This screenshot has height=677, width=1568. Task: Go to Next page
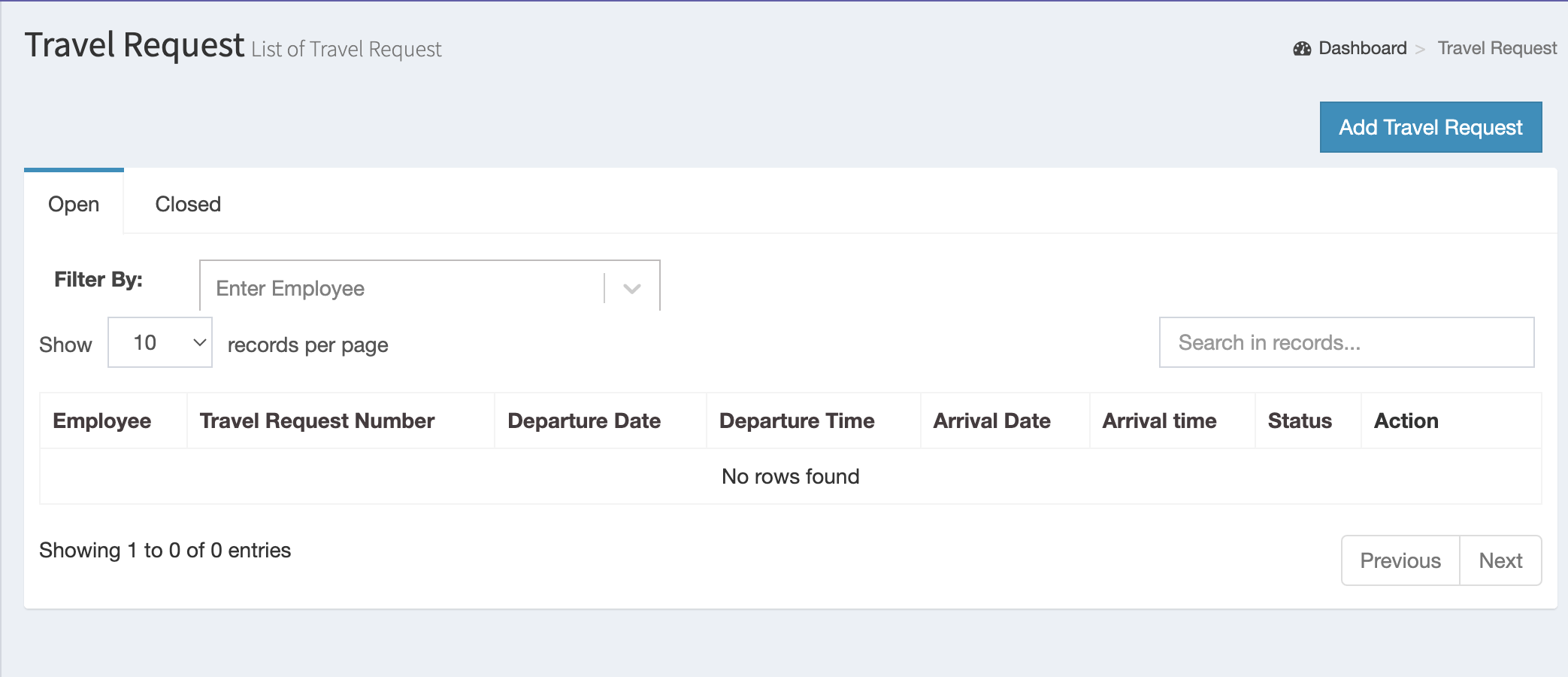pyautogui.click(x=1500, y=560)
